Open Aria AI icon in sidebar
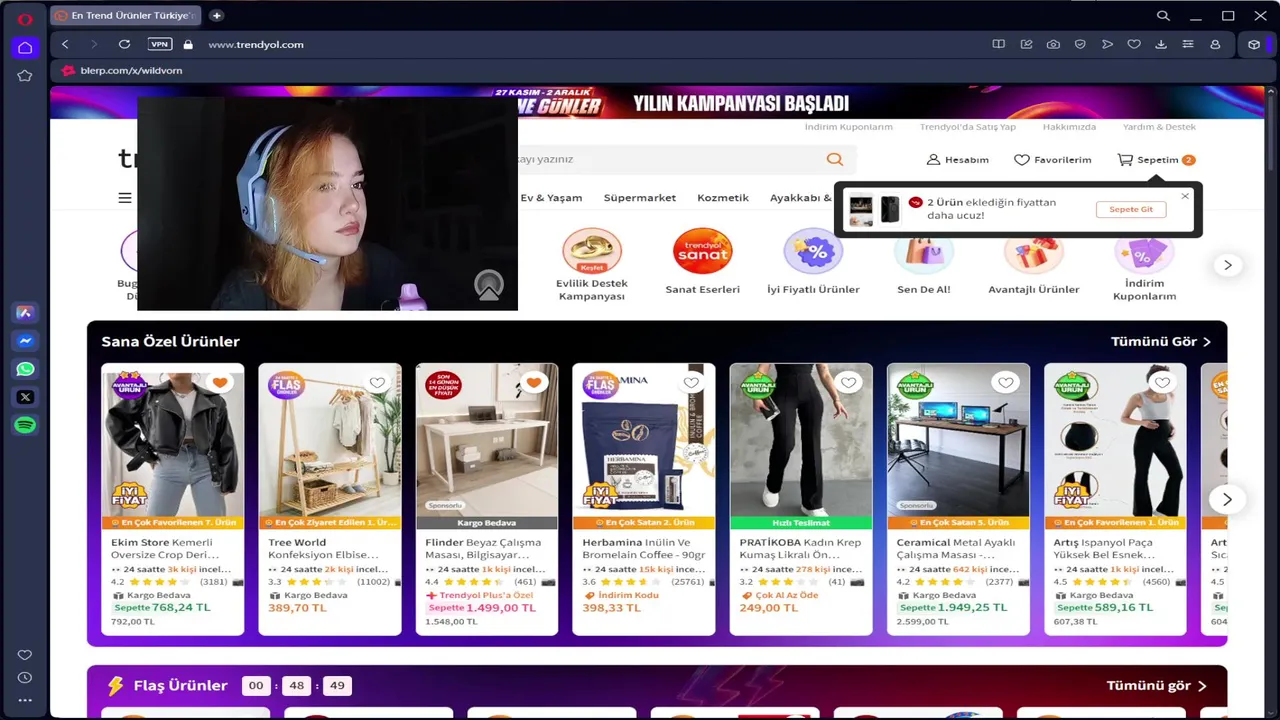 point(25,313)
